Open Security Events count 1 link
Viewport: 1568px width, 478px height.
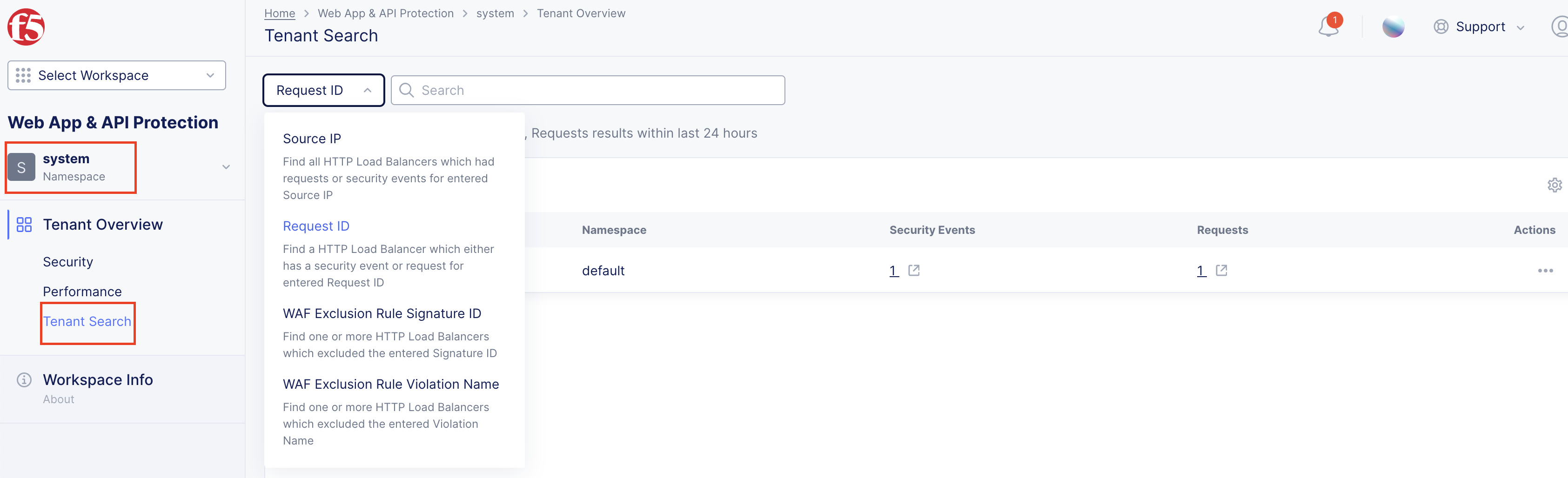pyautogui.click(x=893, y=271)
